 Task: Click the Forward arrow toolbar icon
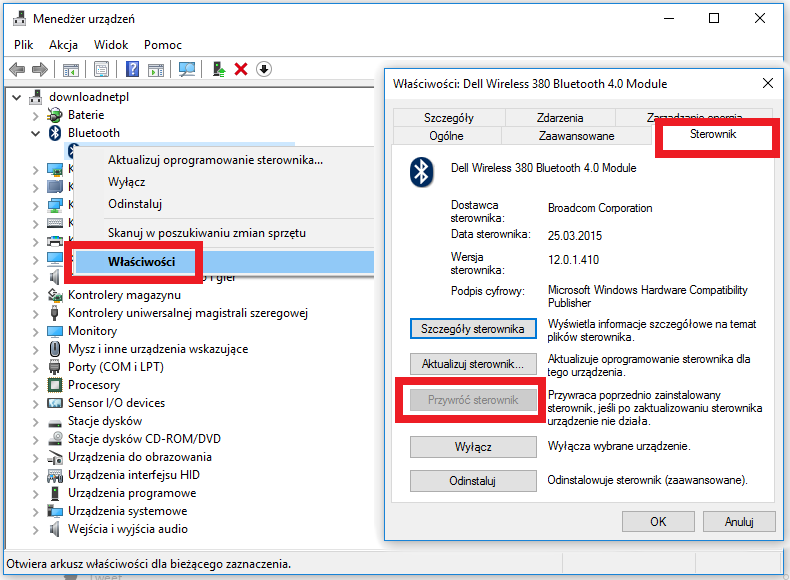pyautogui.click(x=40, y=69)
